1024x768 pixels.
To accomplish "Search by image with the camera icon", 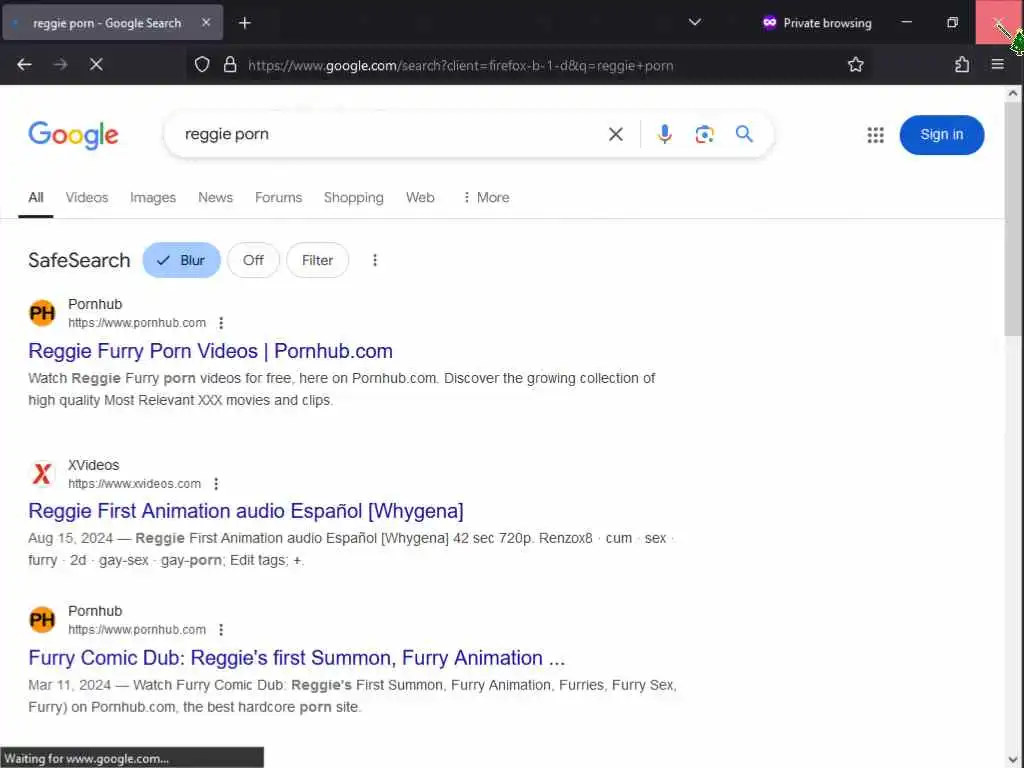I will pos(704,135).
